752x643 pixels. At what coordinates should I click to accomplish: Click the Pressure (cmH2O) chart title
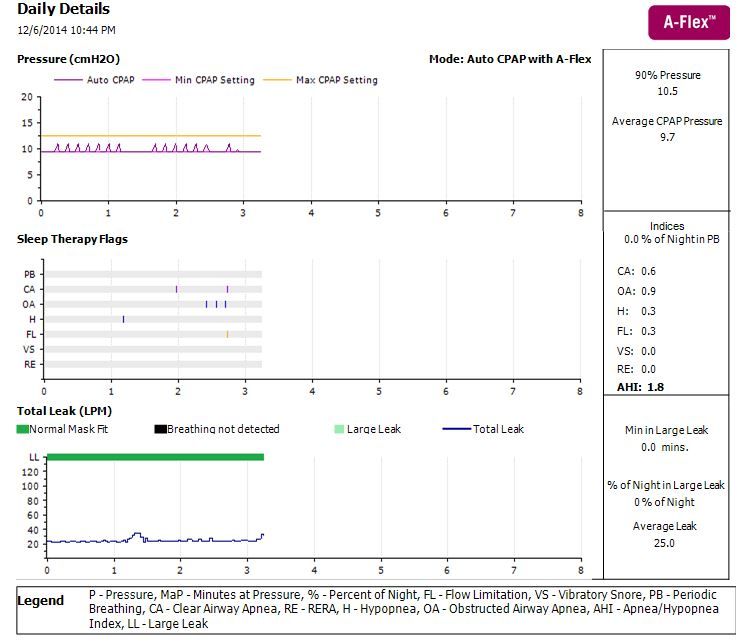tap(68, 59)
